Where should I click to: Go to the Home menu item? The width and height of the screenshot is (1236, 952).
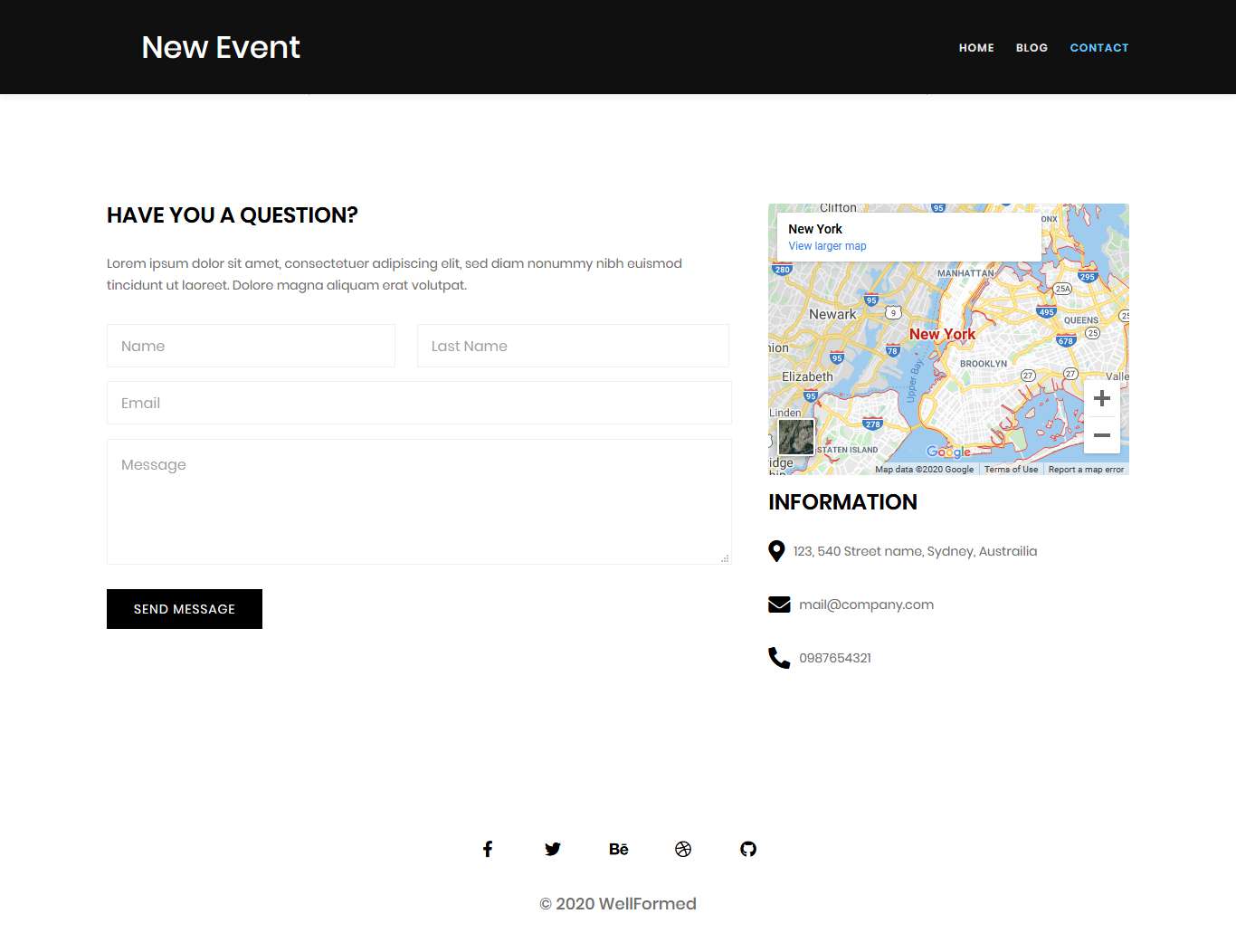976,48
